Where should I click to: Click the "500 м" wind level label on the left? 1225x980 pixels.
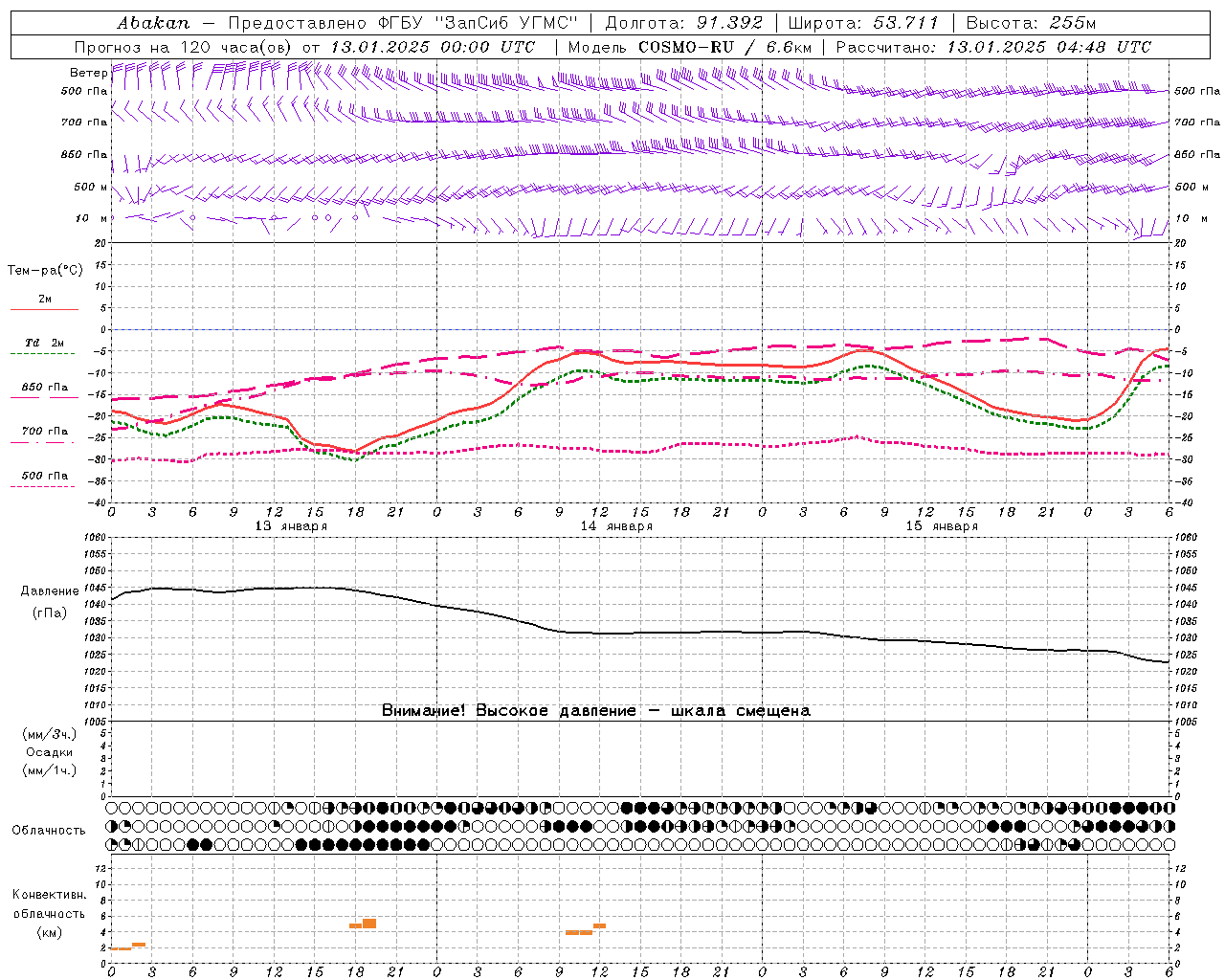pos(91,187)
